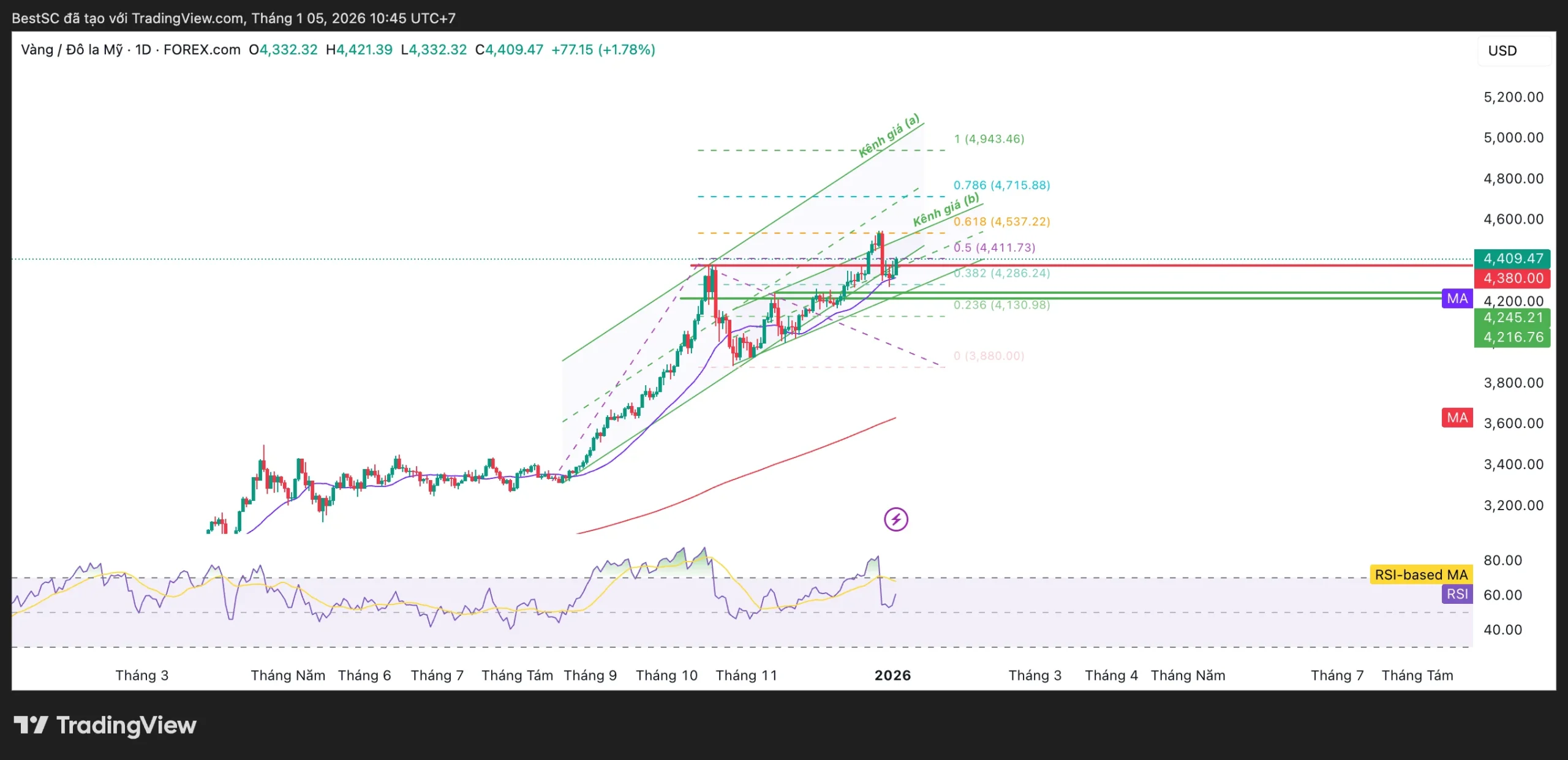Click the 2026 year marker on time axis

coord(892,675)
